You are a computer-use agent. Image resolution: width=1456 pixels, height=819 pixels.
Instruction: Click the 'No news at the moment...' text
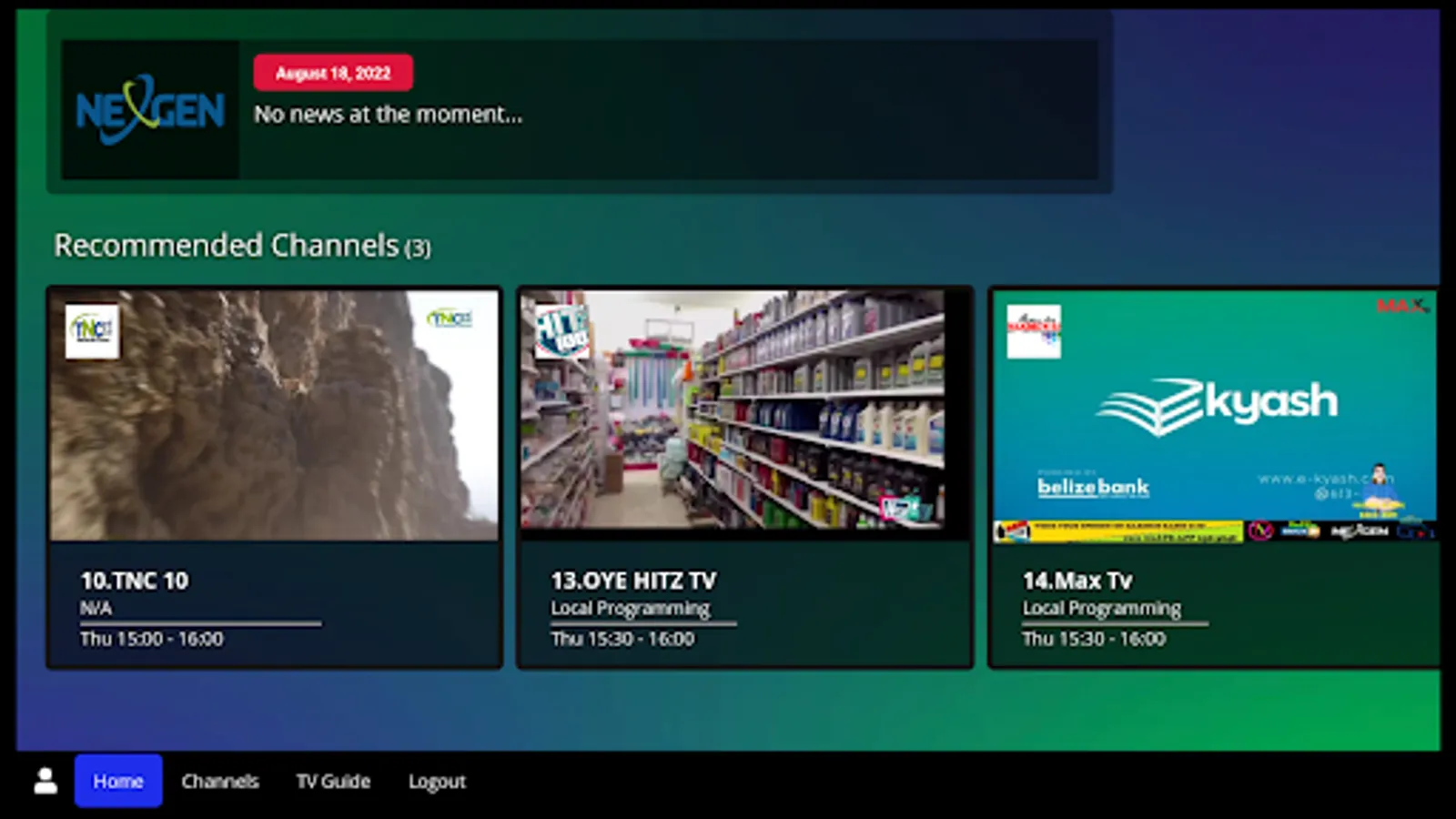click(388, 115)
